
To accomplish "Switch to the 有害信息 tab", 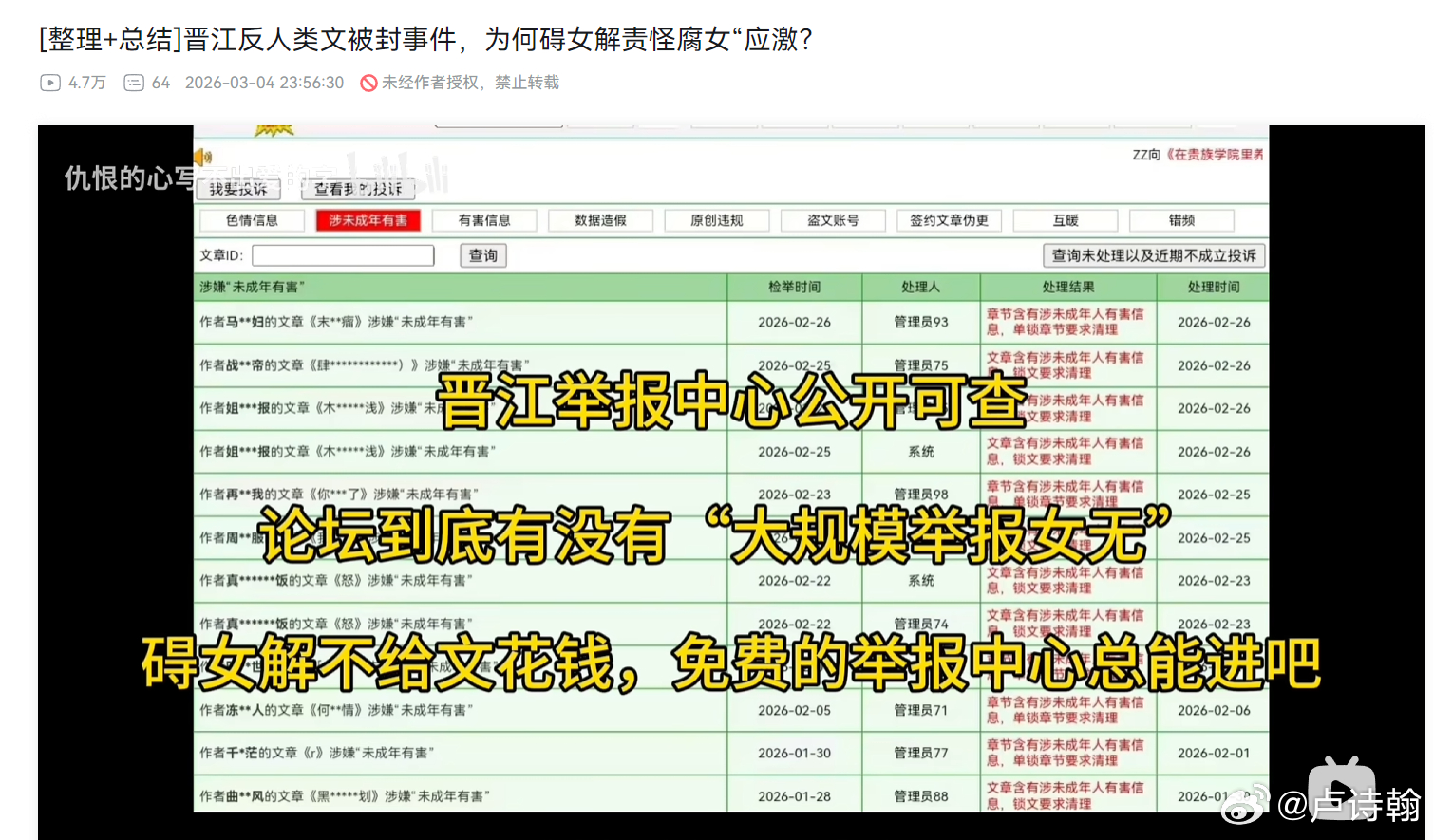I will pyautogui.click(x=484, y=220).
